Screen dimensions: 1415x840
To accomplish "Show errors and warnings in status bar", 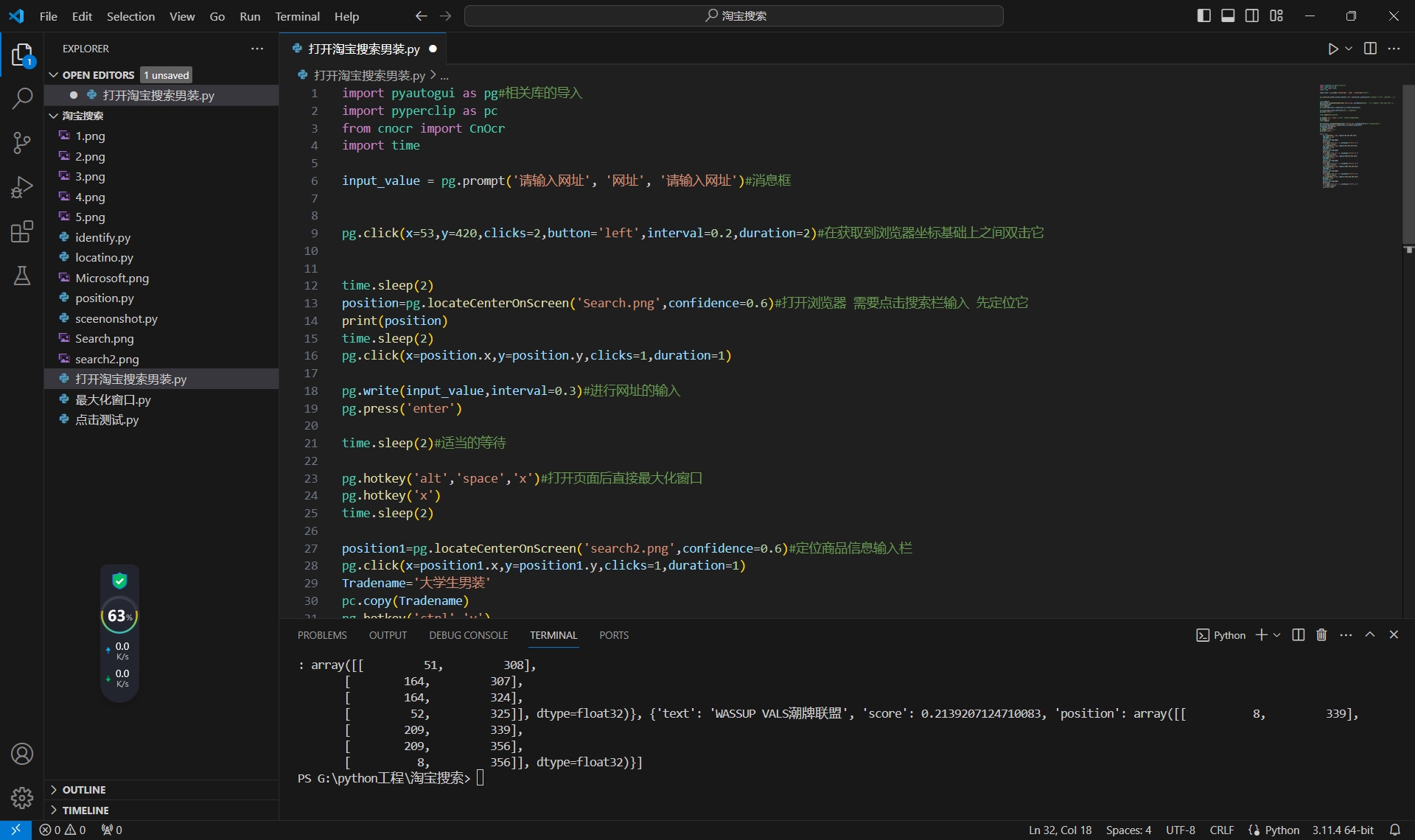I will (63, 830).
